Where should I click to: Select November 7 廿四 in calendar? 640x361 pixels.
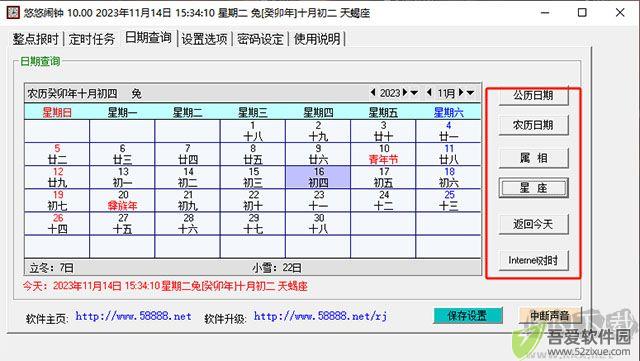tap(187, 154)
